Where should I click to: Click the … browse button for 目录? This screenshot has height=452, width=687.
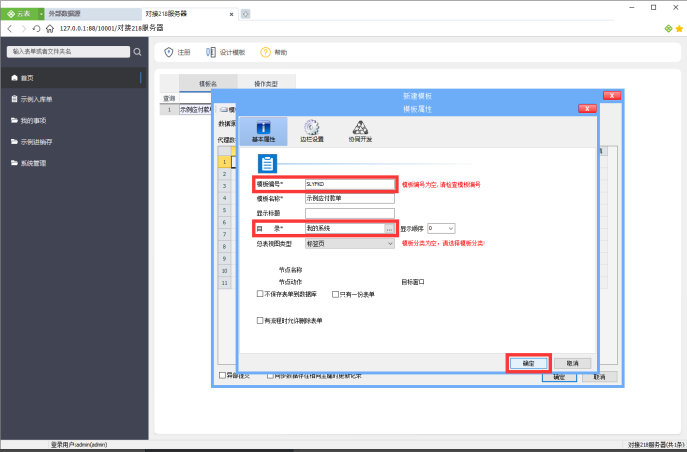pyautogui.click(x=389, y=229)
